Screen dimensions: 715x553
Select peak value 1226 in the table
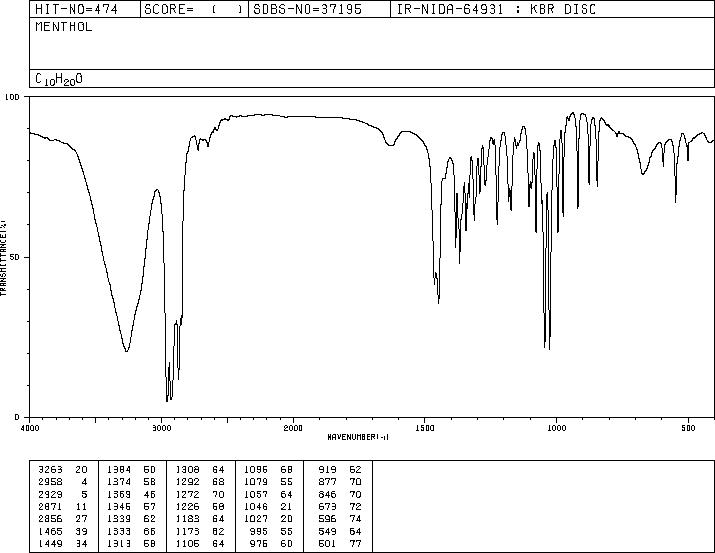coord(187,506)
